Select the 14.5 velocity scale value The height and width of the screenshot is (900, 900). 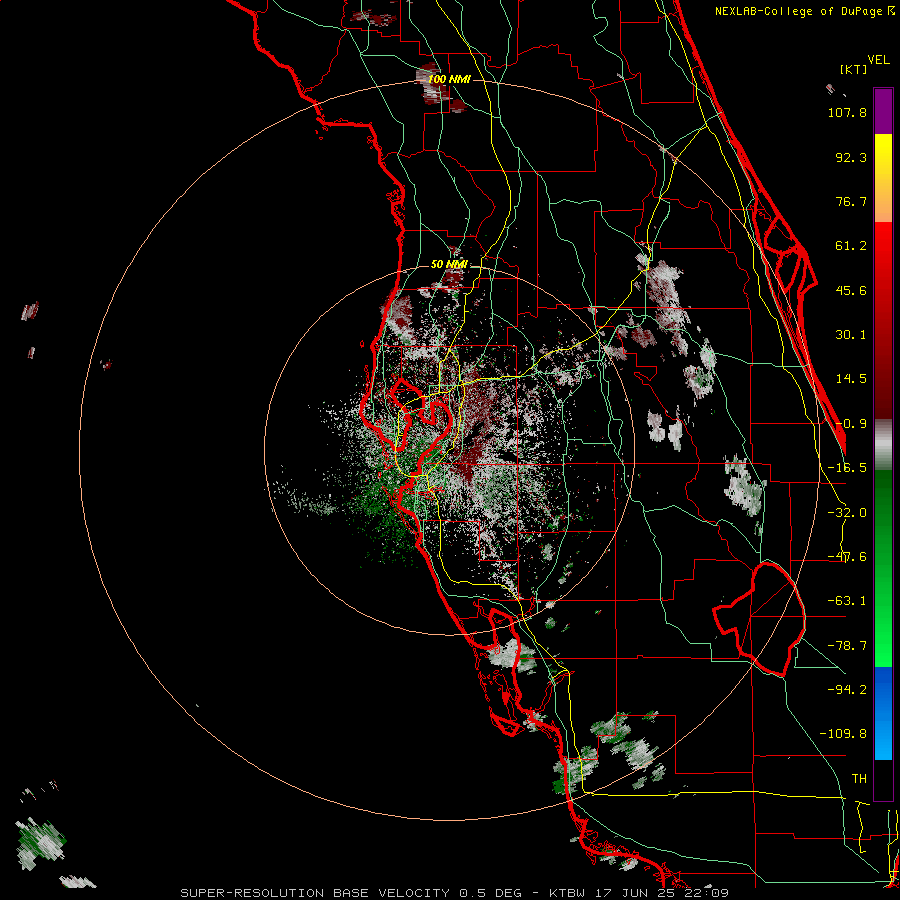pyautogui.click(x=851, y=379)
